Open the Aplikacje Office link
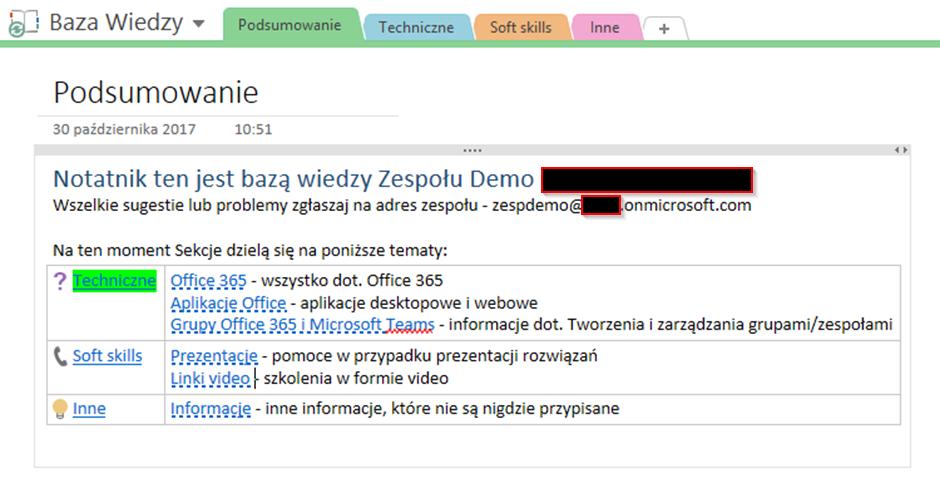Screen dimensions: 940x488 coord(228,303)
